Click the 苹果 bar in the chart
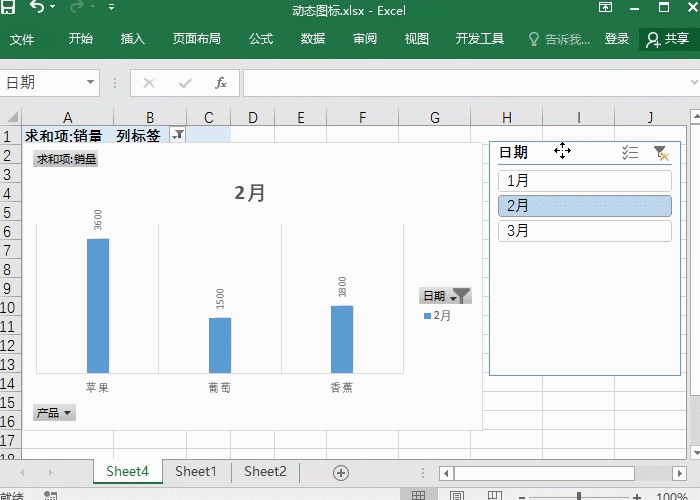Image resolution: width=700 pixels, height=500 pixels. pos(98,306)
